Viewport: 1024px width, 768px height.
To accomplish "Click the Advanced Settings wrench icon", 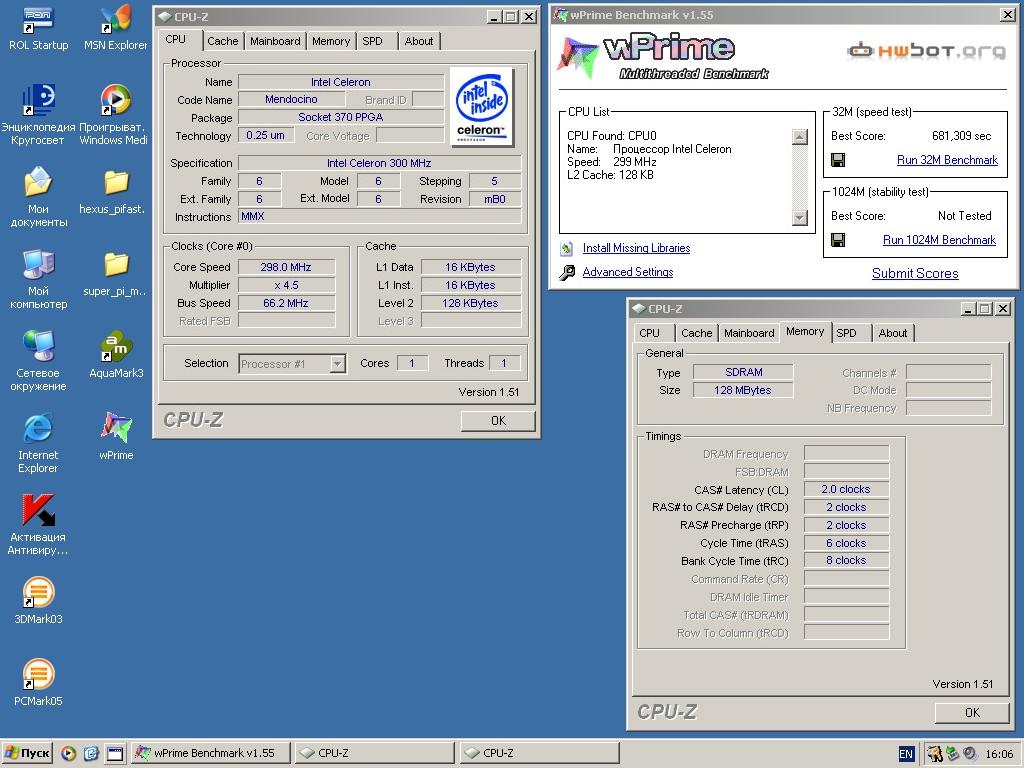I will (567, 272).
